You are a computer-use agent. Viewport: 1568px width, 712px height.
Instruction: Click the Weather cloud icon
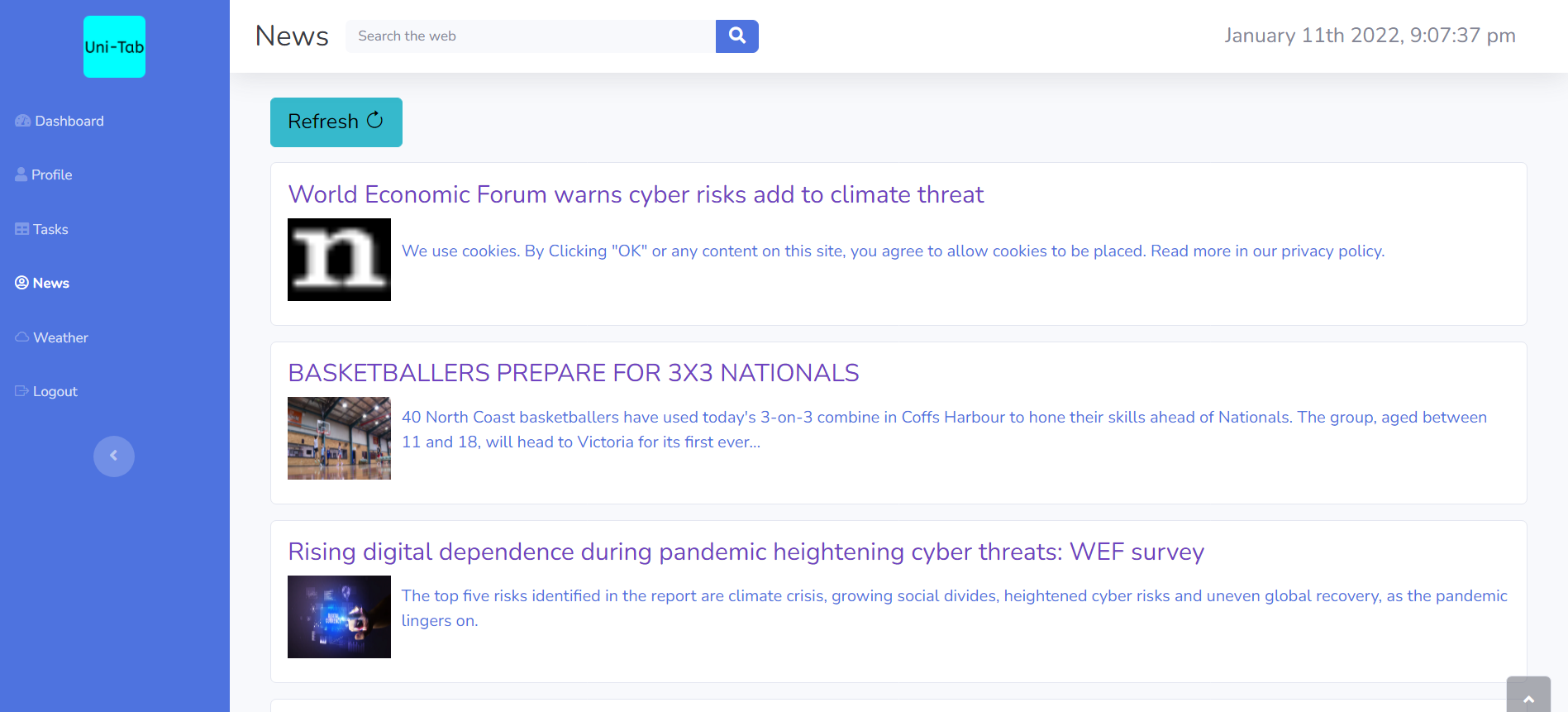point(22,337)
